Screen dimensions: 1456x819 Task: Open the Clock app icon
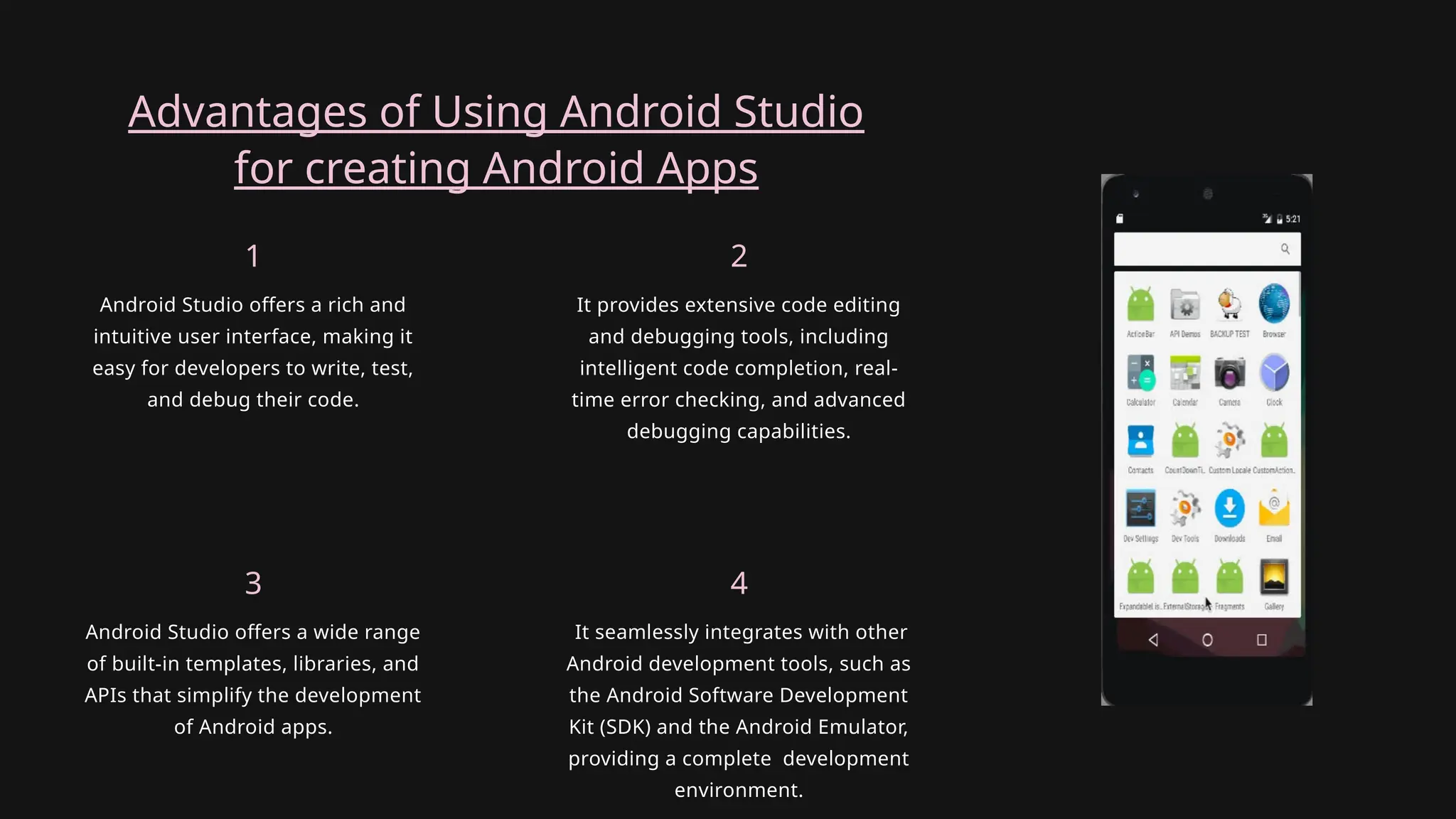(1274, 373)
